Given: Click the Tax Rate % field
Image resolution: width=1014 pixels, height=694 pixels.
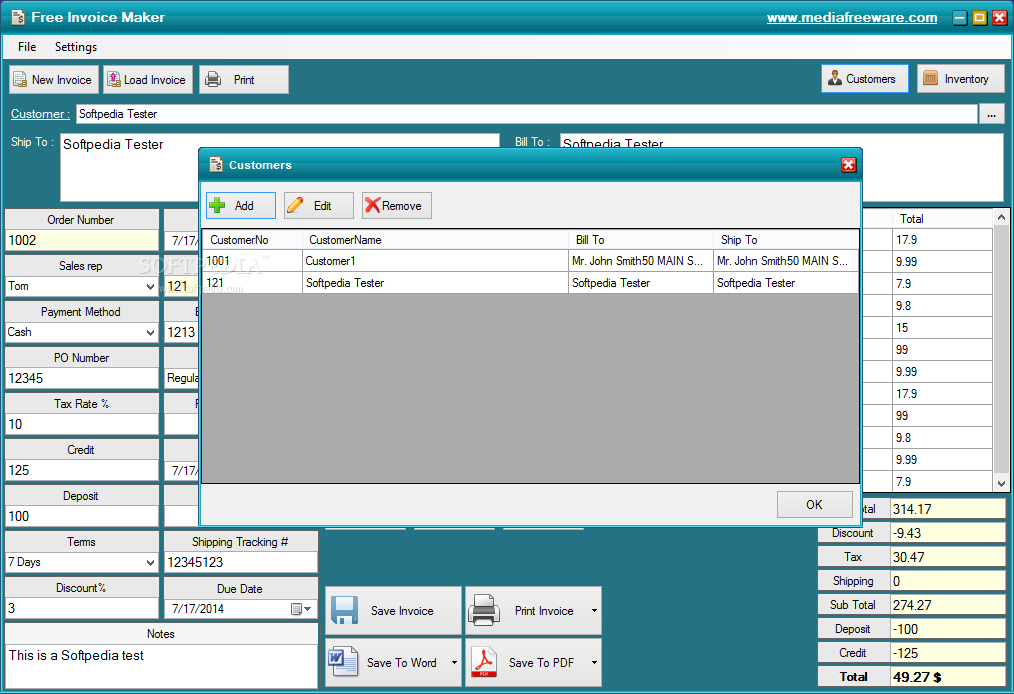Looking at the screenshot, I should (81, 424).
